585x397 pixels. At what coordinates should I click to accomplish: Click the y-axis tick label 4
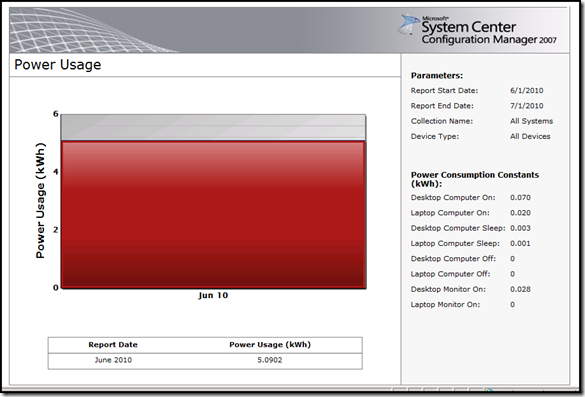click(56, 172)
